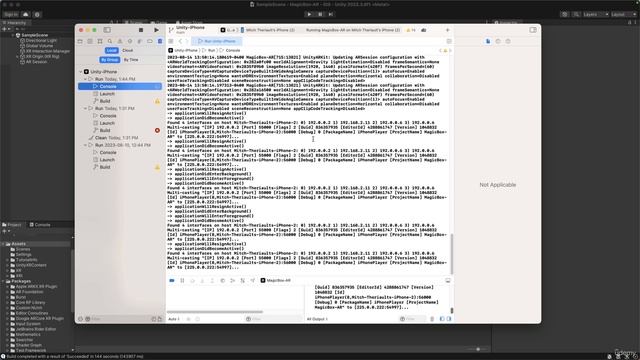Image resolution: width=640 pixels, height=360 pixels.
Task: Open Debug View Hierarchy icon
Action: (x=222, y=280)
